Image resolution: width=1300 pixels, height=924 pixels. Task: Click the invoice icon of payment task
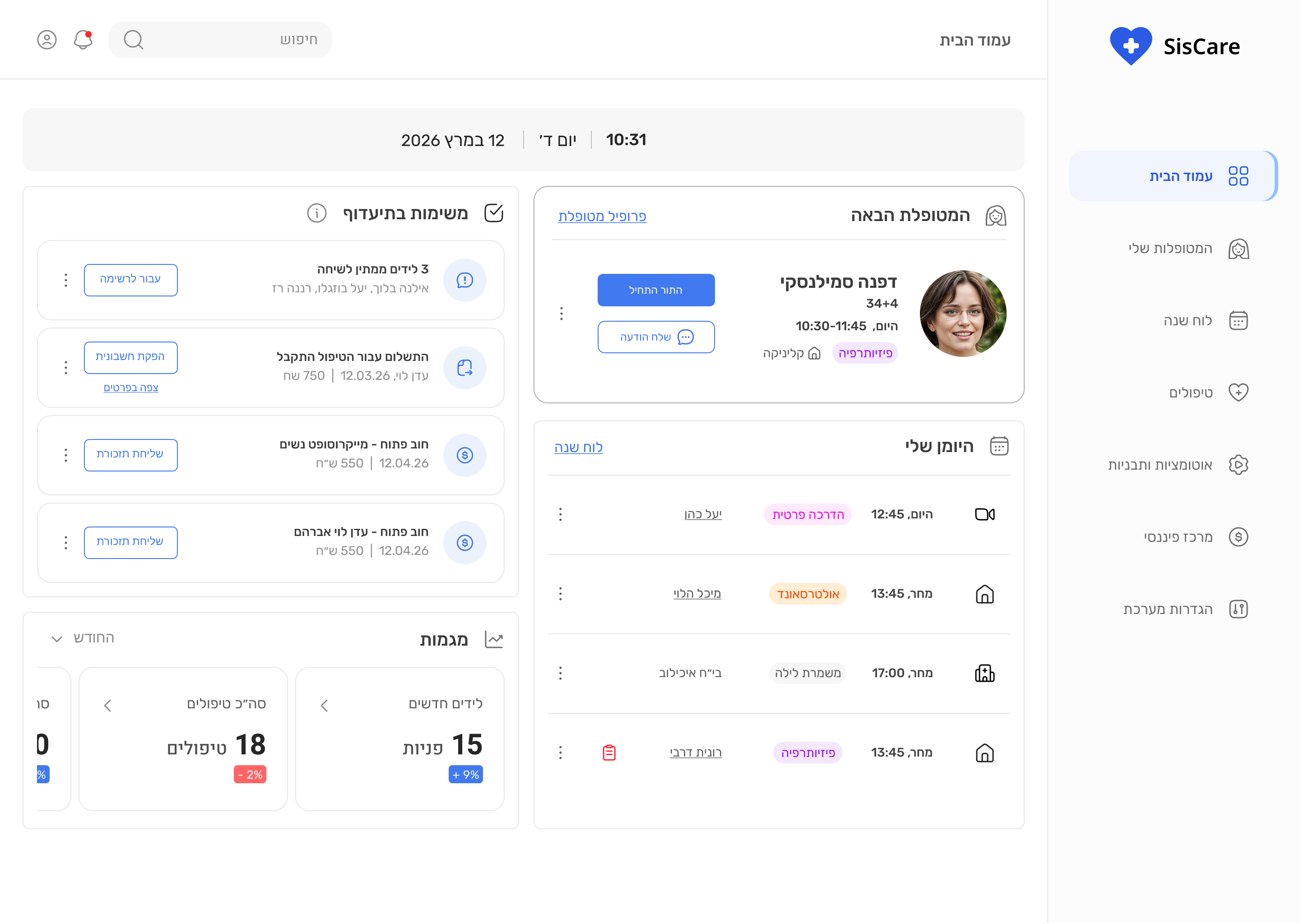pyautogui.click(x=465, y=368)
